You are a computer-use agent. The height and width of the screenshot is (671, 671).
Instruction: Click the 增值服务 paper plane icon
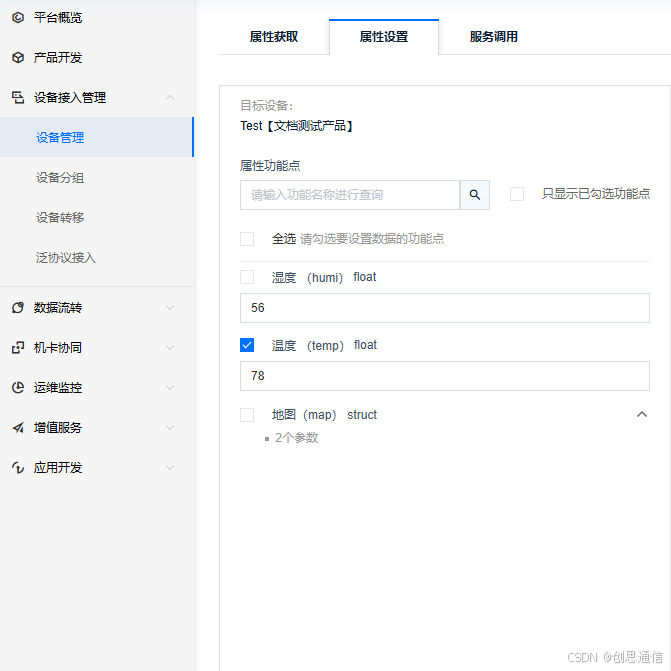pyautogui.click(x=18, y=428)
